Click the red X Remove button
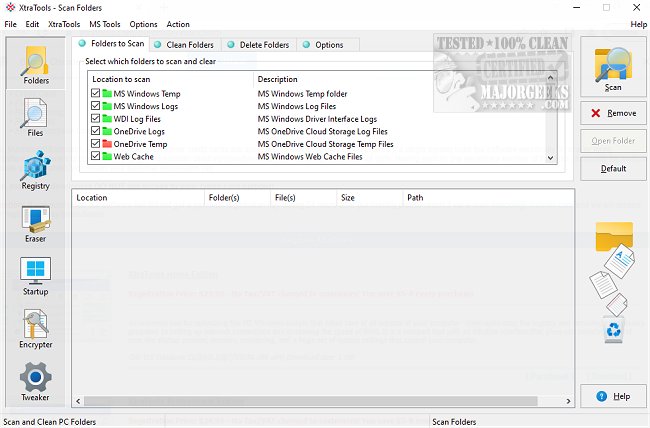This screenshot has width=650, height=428. pyautogui.click(x=613, y=113)
